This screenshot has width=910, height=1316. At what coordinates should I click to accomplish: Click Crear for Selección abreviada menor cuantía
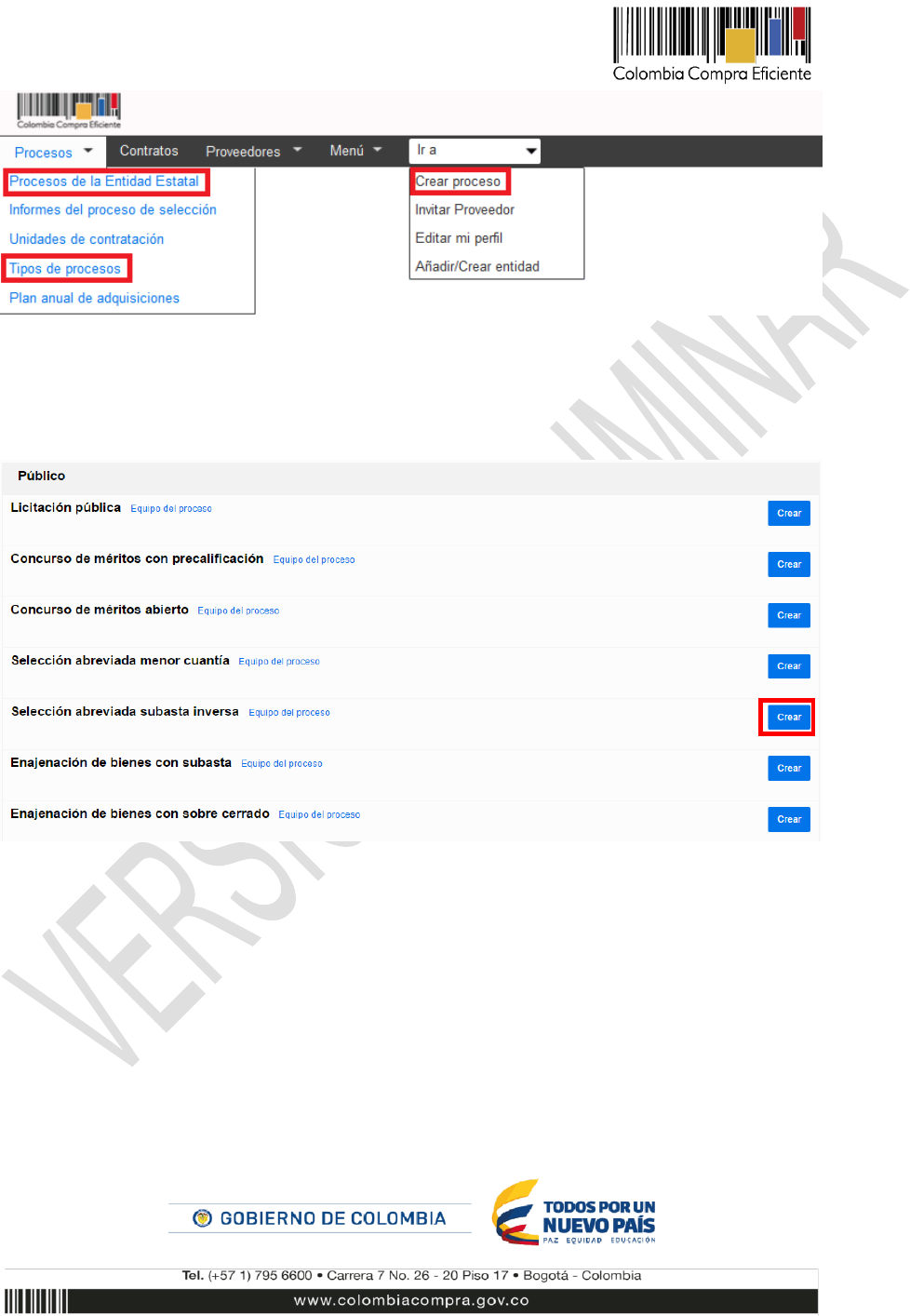(789, 666)
